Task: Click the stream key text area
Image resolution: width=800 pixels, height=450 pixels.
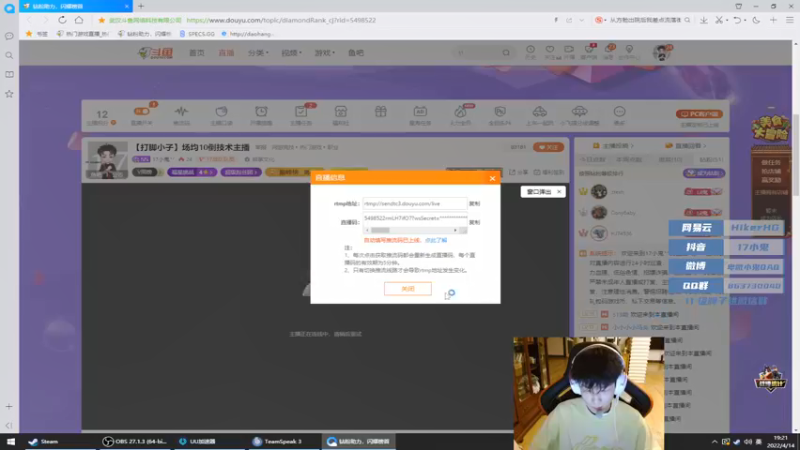Action: click(415, 218)
